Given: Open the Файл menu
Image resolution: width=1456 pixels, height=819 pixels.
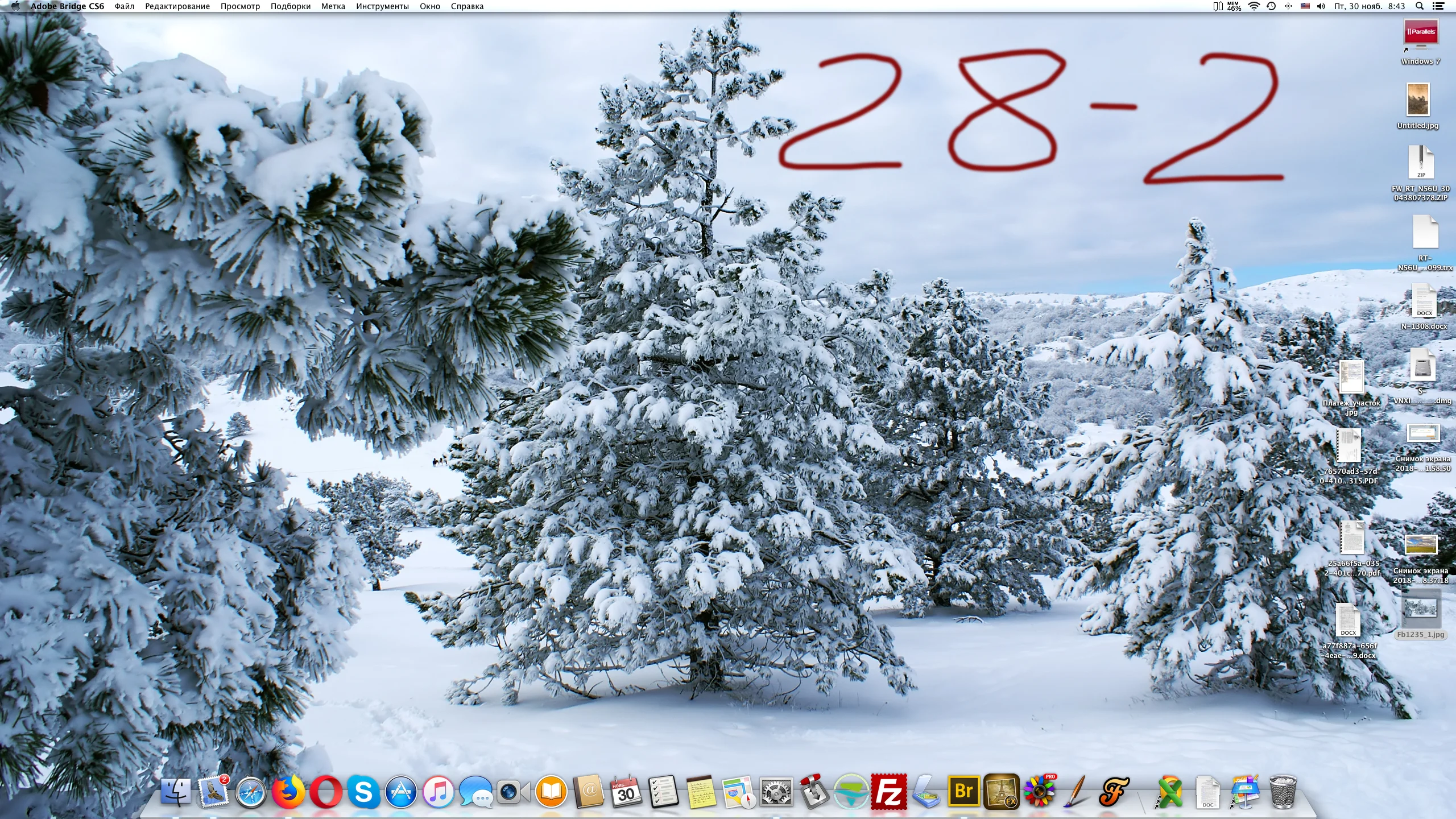Looking at the screenshot, I should 124,6.
